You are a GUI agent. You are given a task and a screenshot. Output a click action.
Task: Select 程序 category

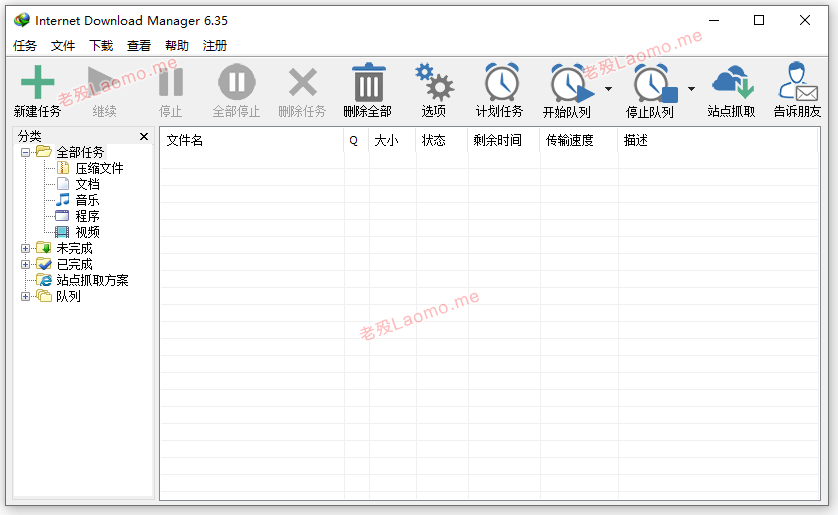click(x=88, y=216)
